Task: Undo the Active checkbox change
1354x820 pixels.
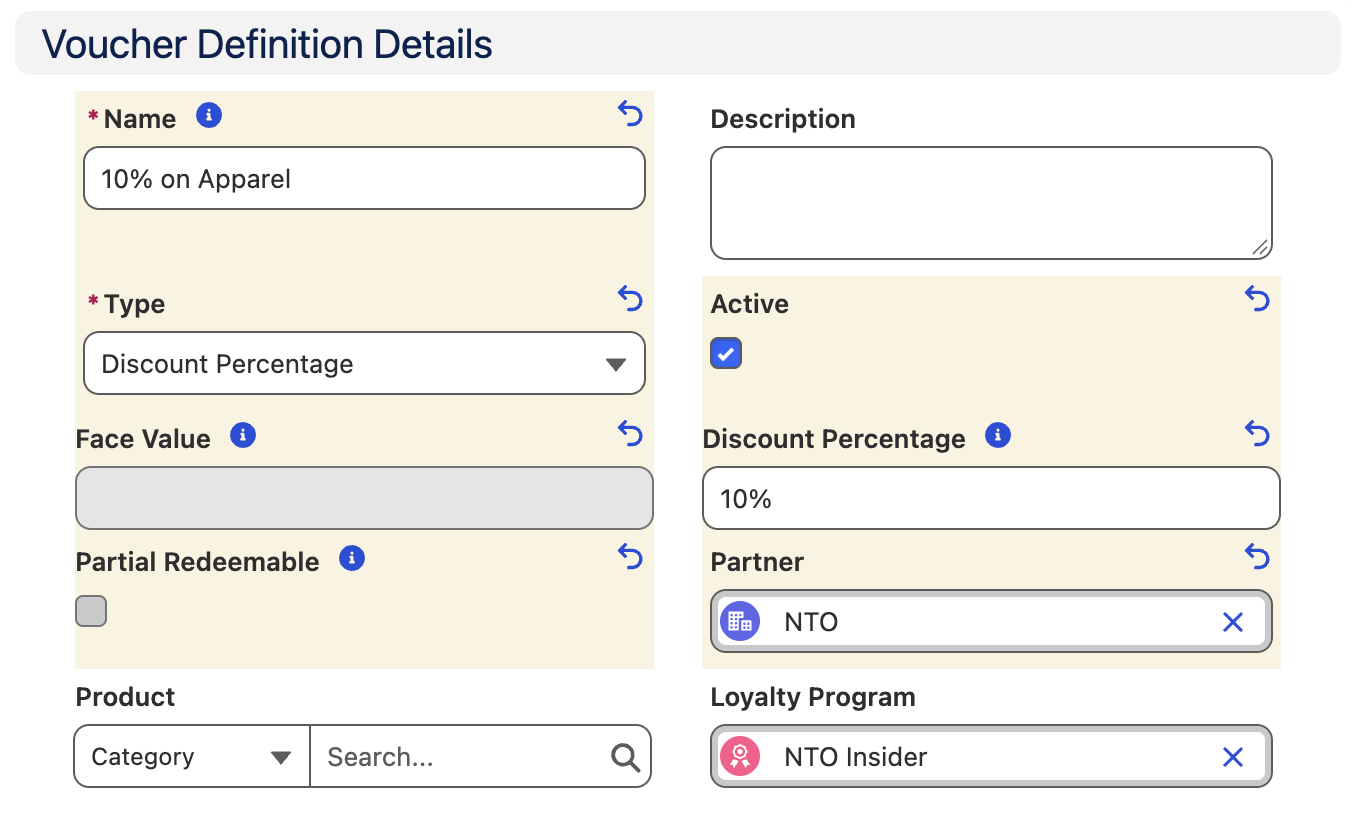Action: coord(1257,298)
